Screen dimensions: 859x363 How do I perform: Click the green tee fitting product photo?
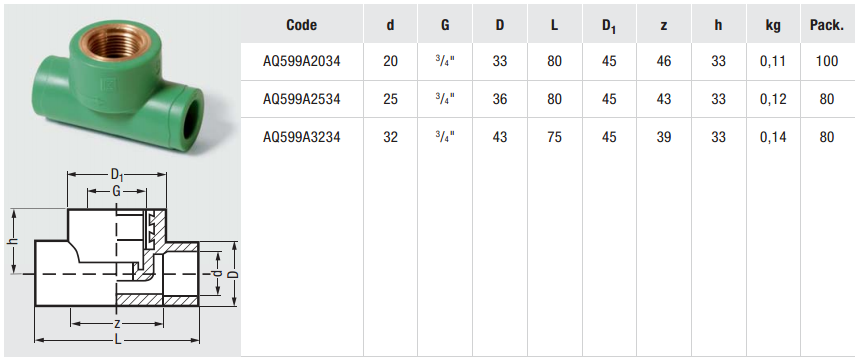(x=119, y=82)
